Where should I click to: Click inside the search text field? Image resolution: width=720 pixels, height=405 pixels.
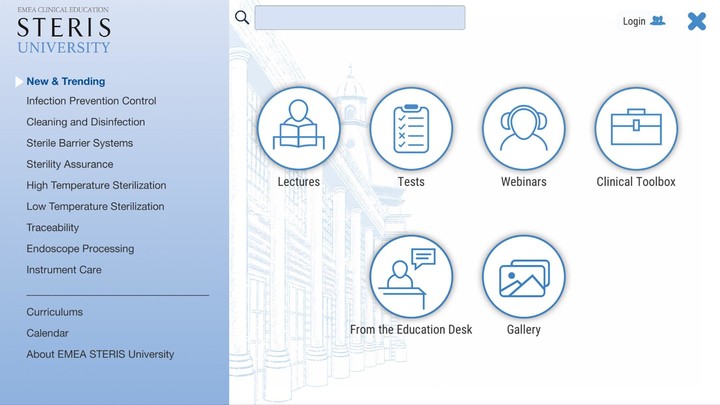tap(359, 18)
